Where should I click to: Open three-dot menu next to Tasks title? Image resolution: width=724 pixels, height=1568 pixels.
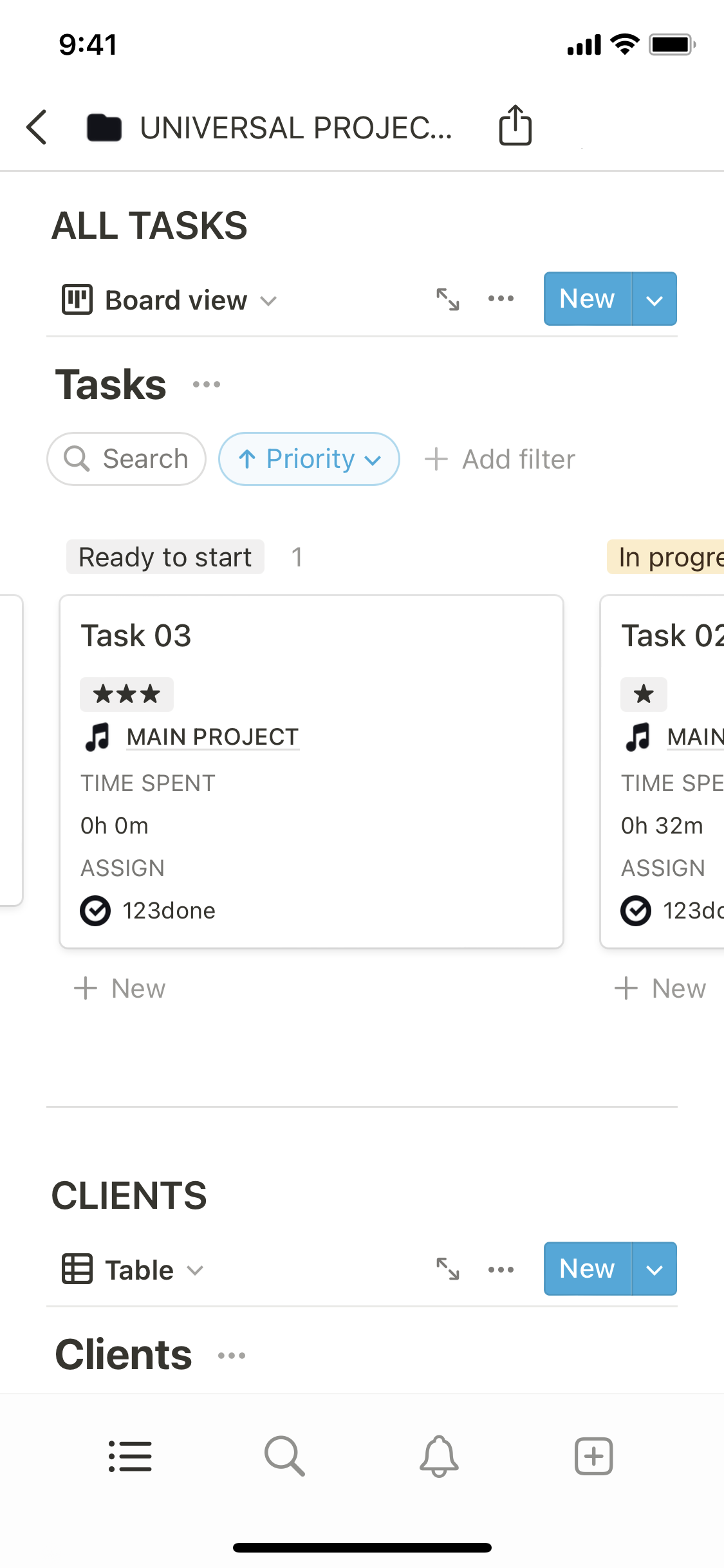[207, 384]
